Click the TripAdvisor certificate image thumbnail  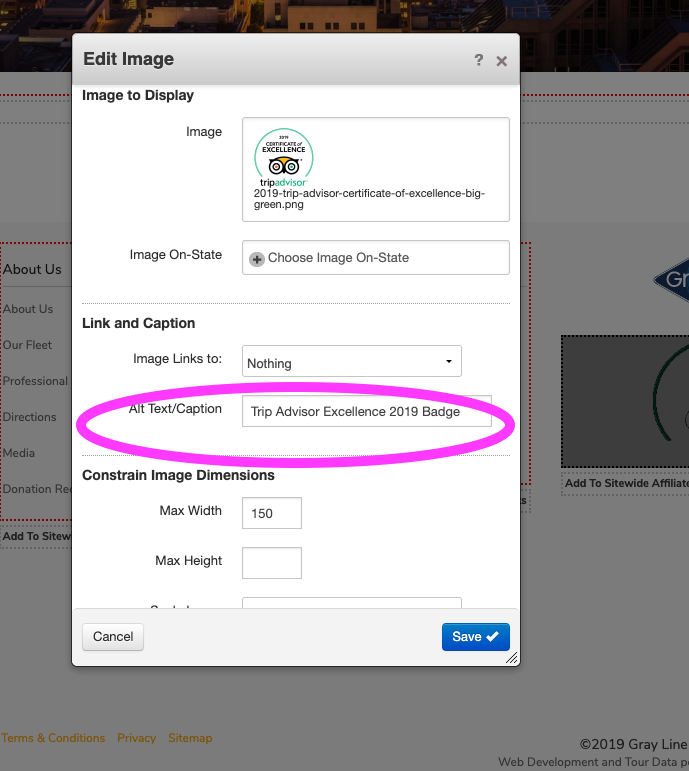pos(284,157)
